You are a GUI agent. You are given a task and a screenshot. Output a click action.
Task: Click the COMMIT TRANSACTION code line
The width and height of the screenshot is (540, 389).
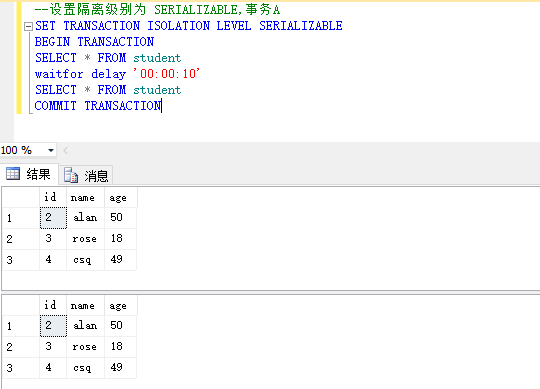[x=98, y=106]
